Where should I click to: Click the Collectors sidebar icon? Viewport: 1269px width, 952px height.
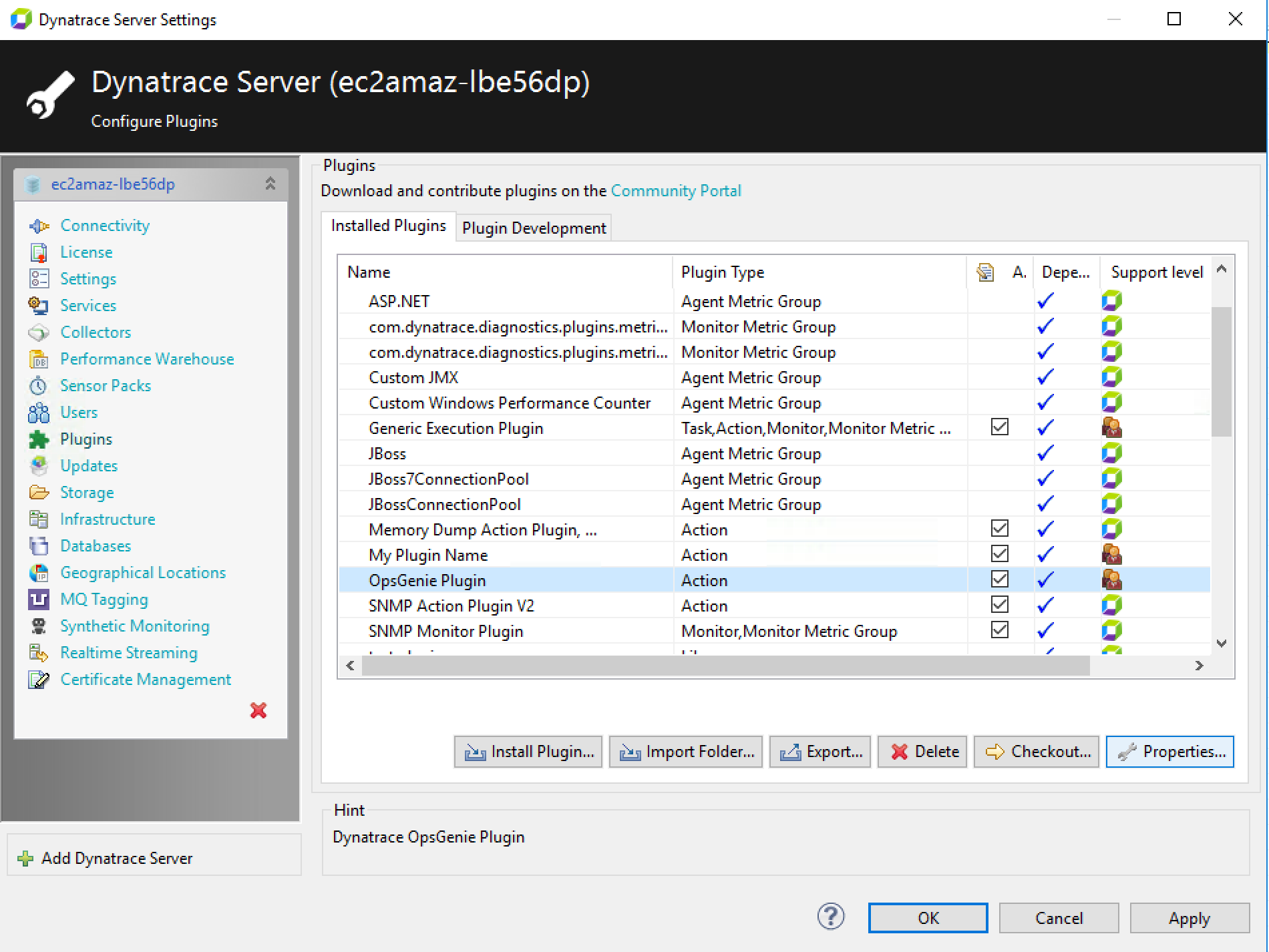[39, 332]
